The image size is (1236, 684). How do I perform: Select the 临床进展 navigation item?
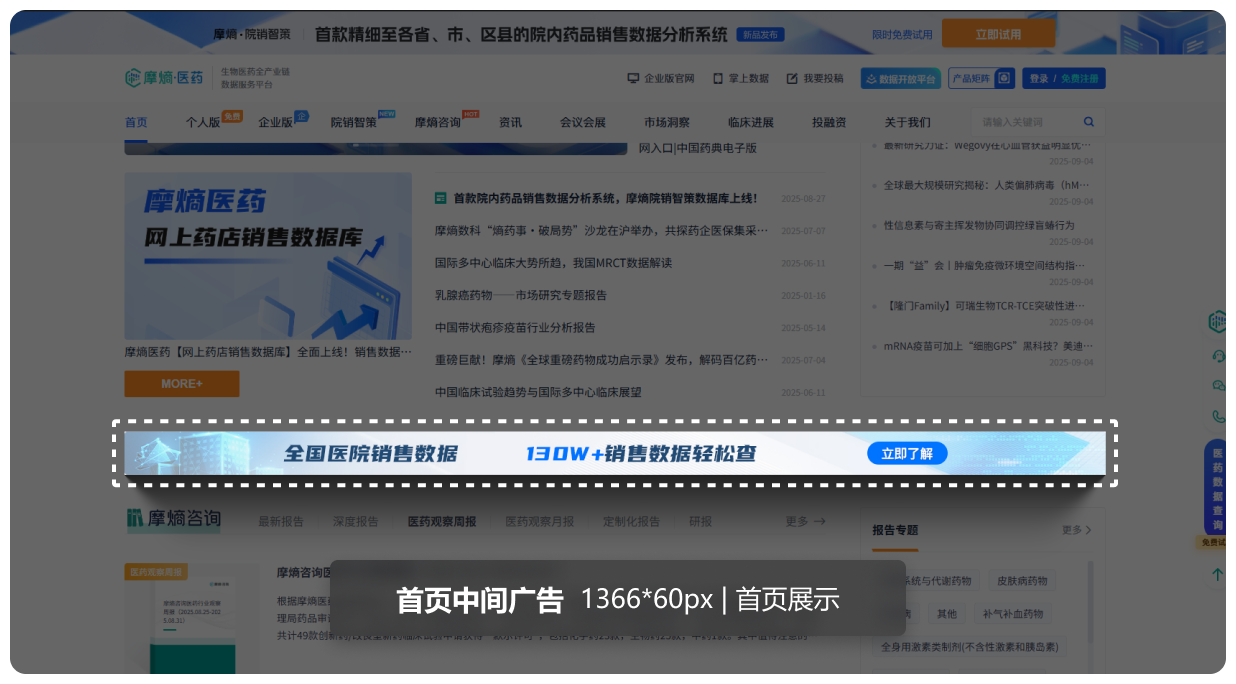(750, 122)
